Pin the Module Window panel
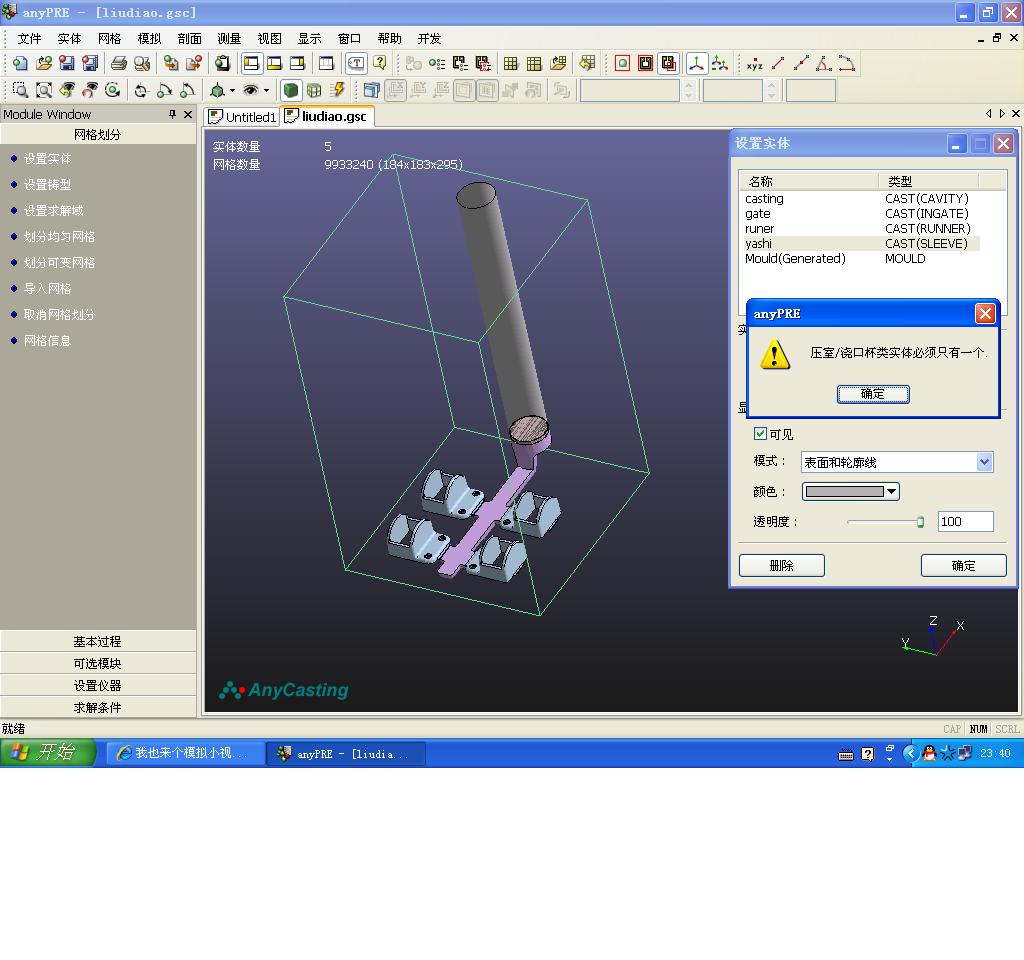This screenshot has width=1024, height=960. [172, 114]
